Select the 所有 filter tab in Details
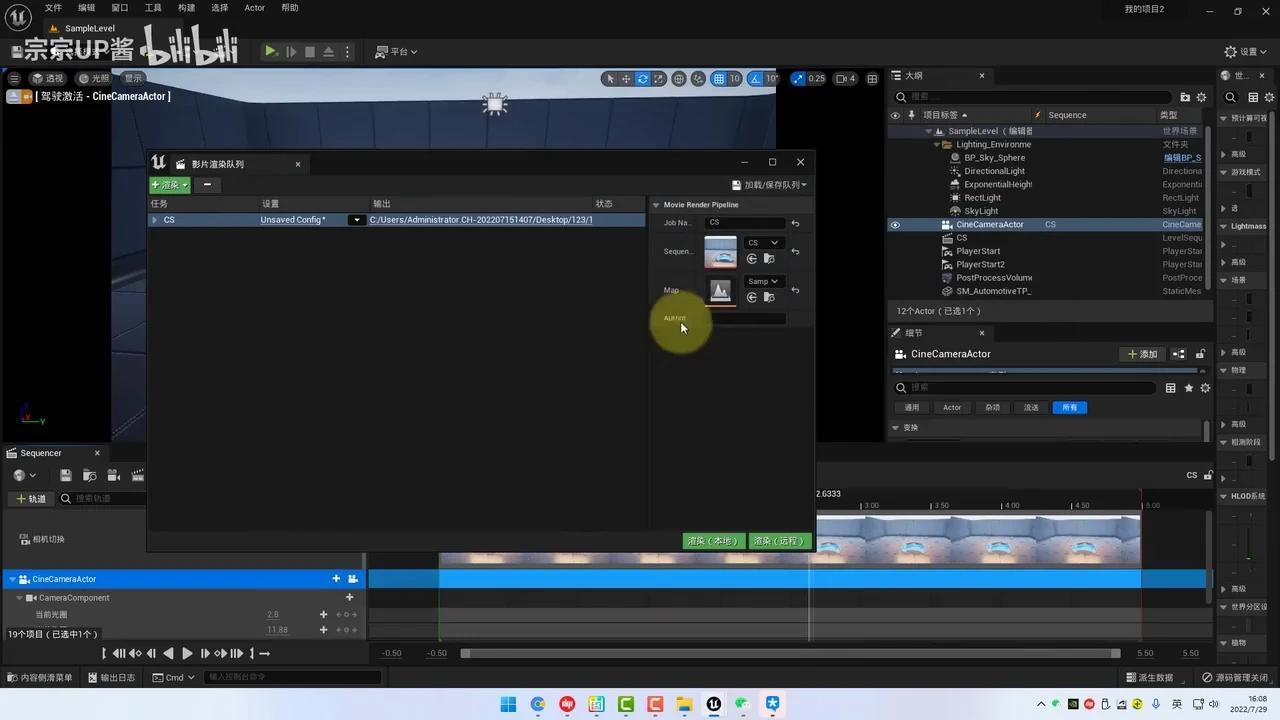The image size is (1280, 720). 1069,407
